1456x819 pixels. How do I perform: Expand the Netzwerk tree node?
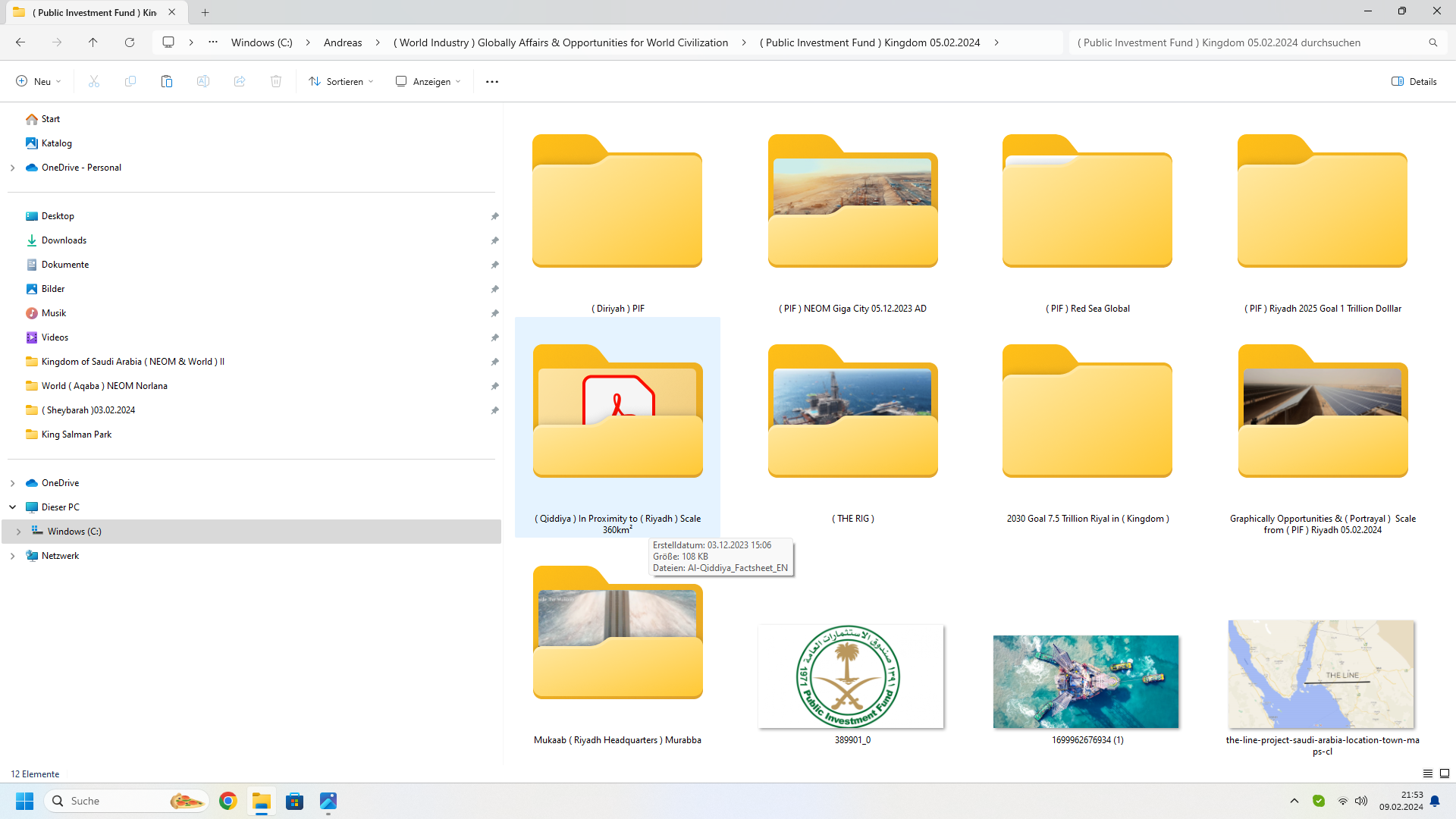13,556
